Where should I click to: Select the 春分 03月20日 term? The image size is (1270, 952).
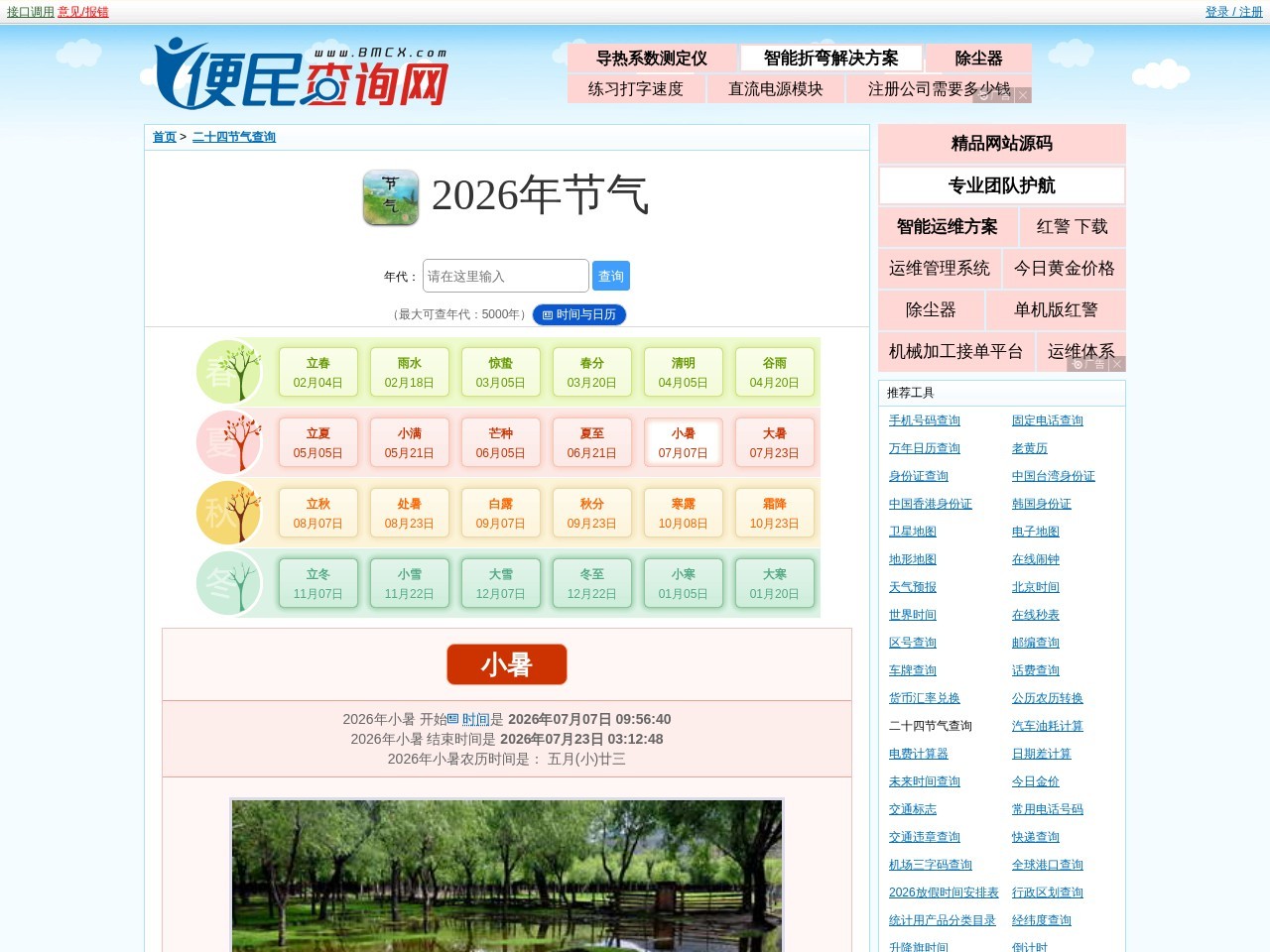(592, 372)
